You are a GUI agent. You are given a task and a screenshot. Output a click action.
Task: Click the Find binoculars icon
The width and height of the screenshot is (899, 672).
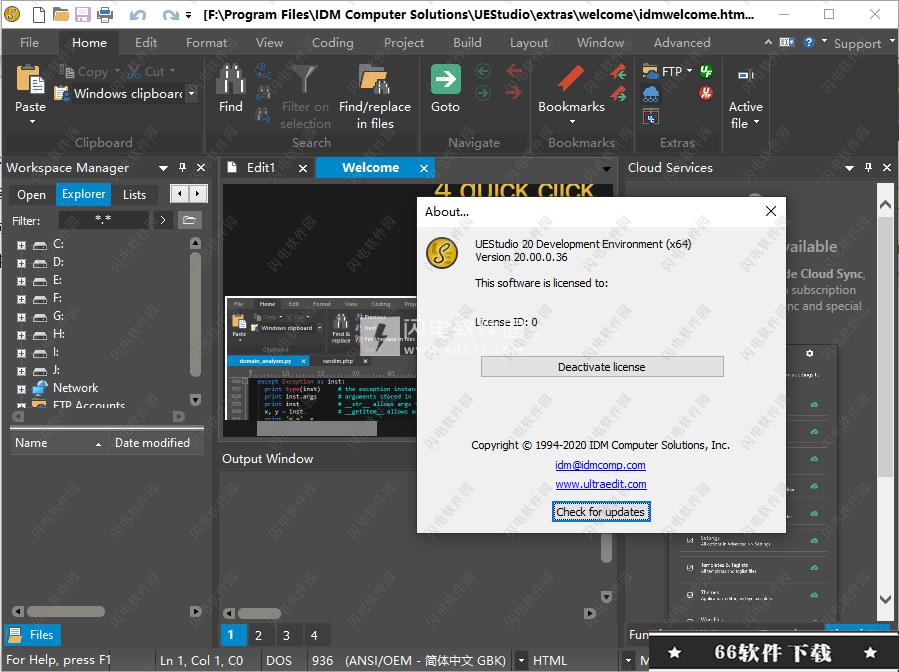[x=230, y=80]
